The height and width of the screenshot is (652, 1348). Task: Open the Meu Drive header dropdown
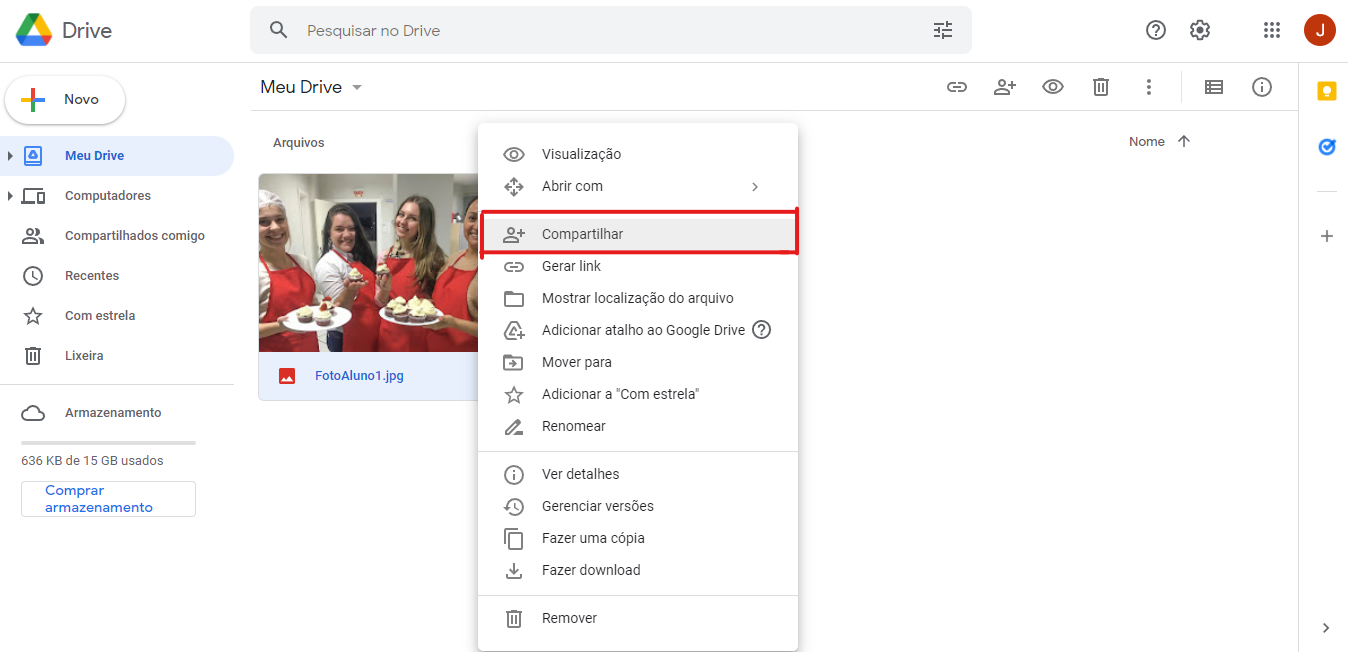[311, 87]
